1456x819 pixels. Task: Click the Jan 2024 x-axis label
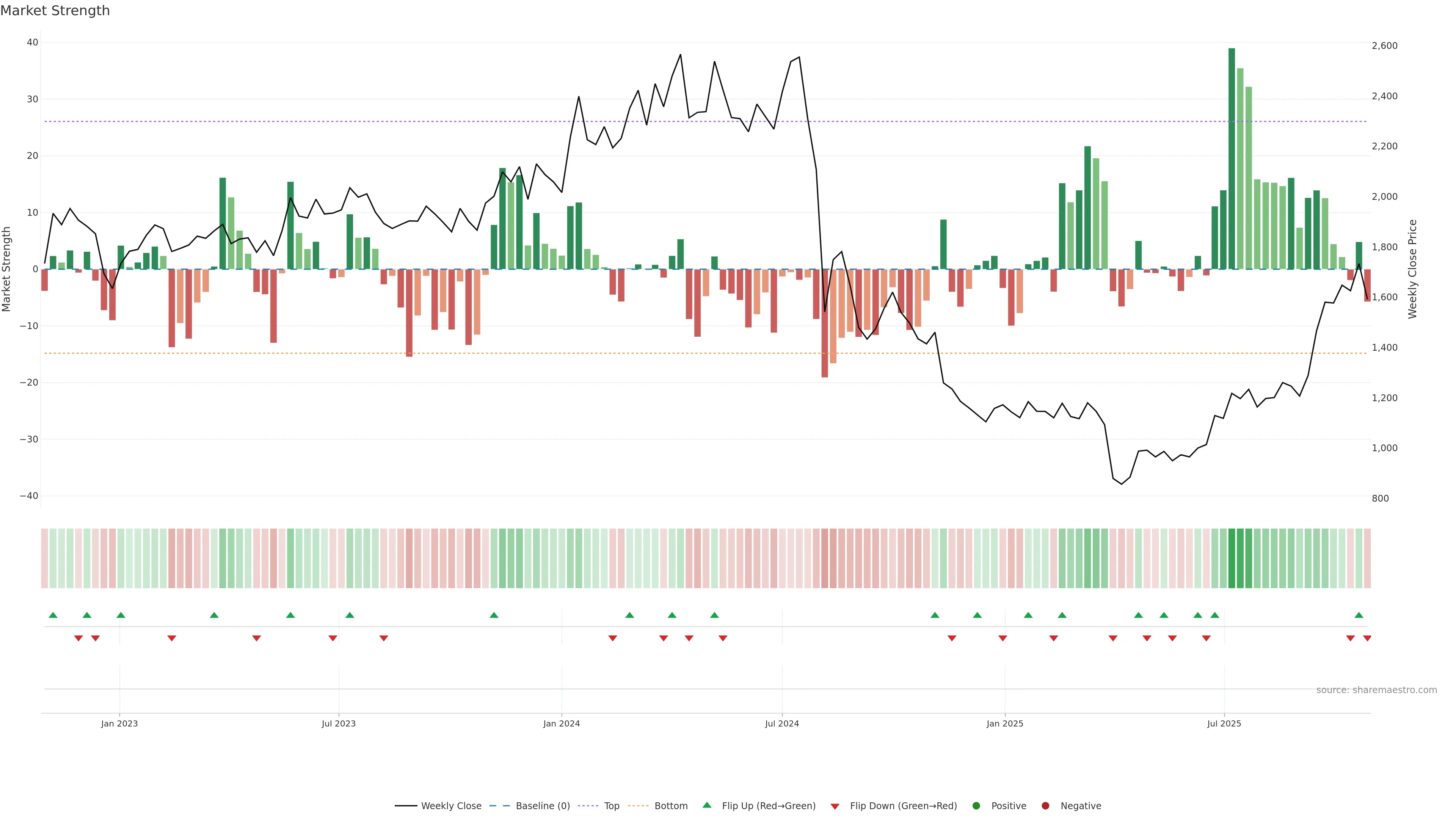click(561, 723)
